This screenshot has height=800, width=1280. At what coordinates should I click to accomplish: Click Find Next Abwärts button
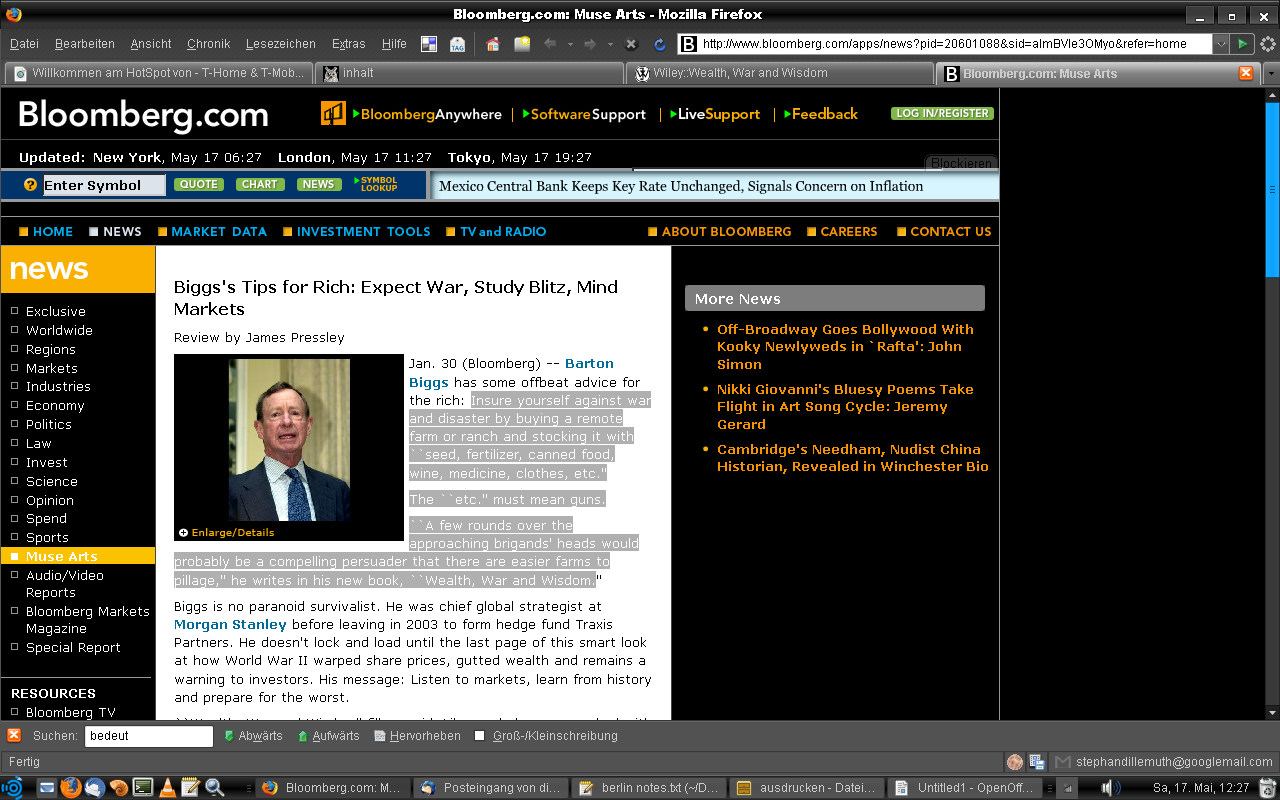point(253,736)
